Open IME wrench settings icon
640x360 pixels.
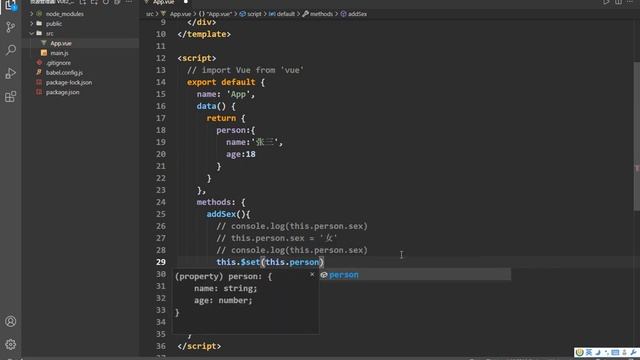pos(633,352)
